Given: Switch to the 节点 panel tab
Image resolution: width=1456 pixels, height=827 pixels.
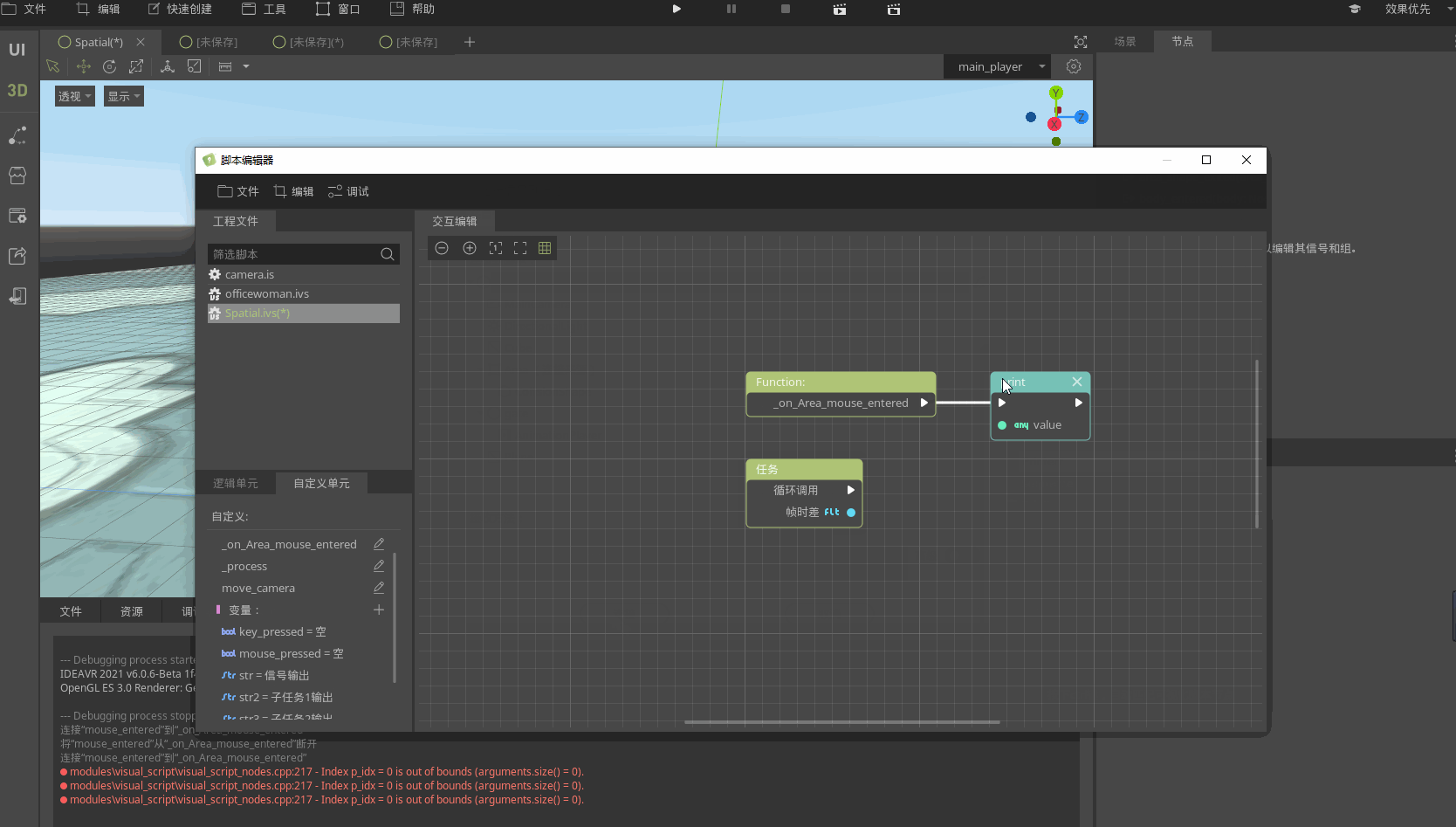Looking at the screenshot, I should point(1182,41).
